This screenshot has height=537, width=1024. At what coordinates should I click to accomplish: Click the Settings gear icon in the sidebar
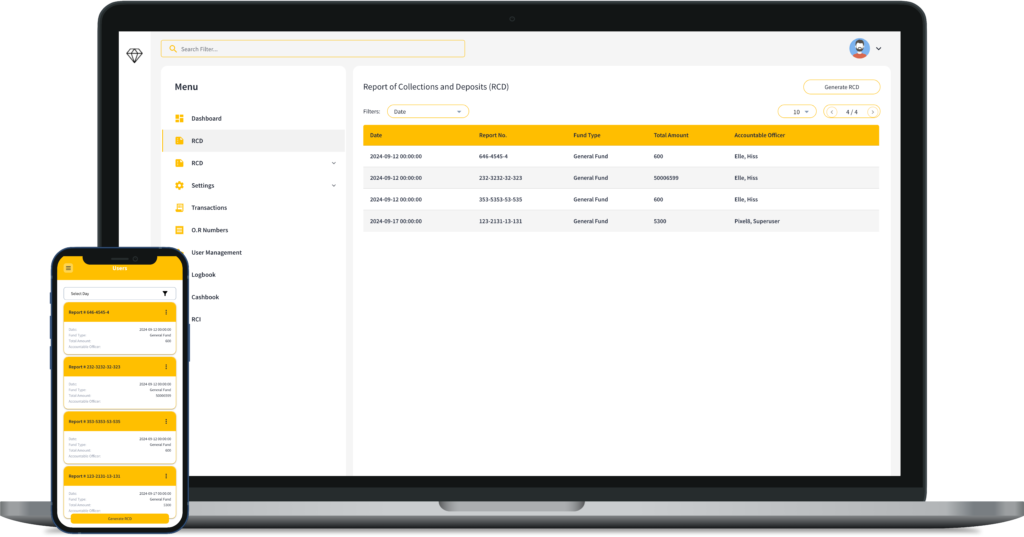pyautogui.click(x=180, y=186)
